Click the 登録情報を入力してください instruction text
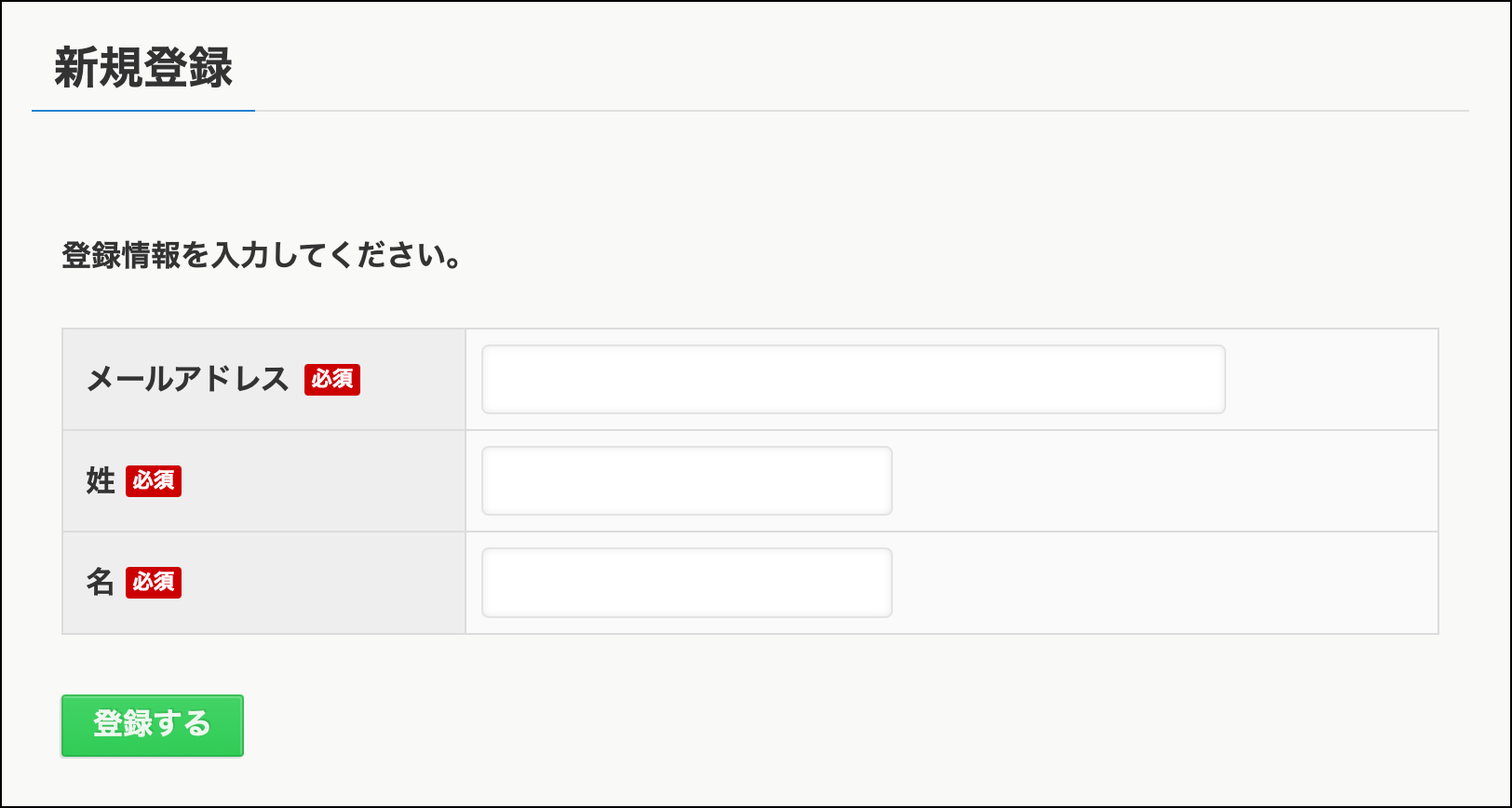The height and width of the screenshot is (808, 1512). (261, 255)
